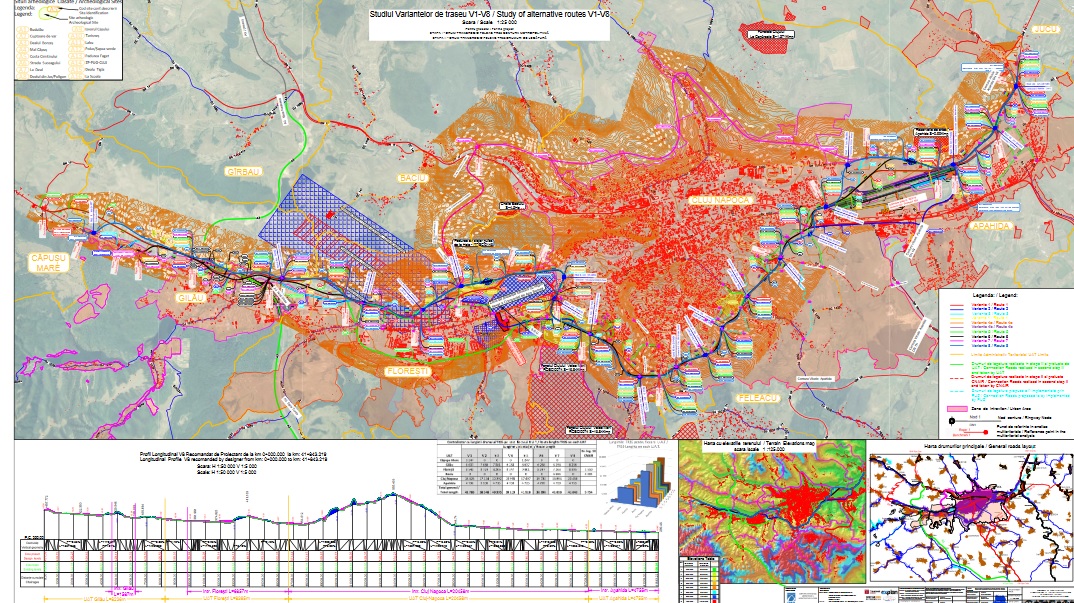Image resolution: width=1074 pixels, height=603 pixels.
Task: Click the APAHIDA label on the map
Action: [x=990, y=226]
